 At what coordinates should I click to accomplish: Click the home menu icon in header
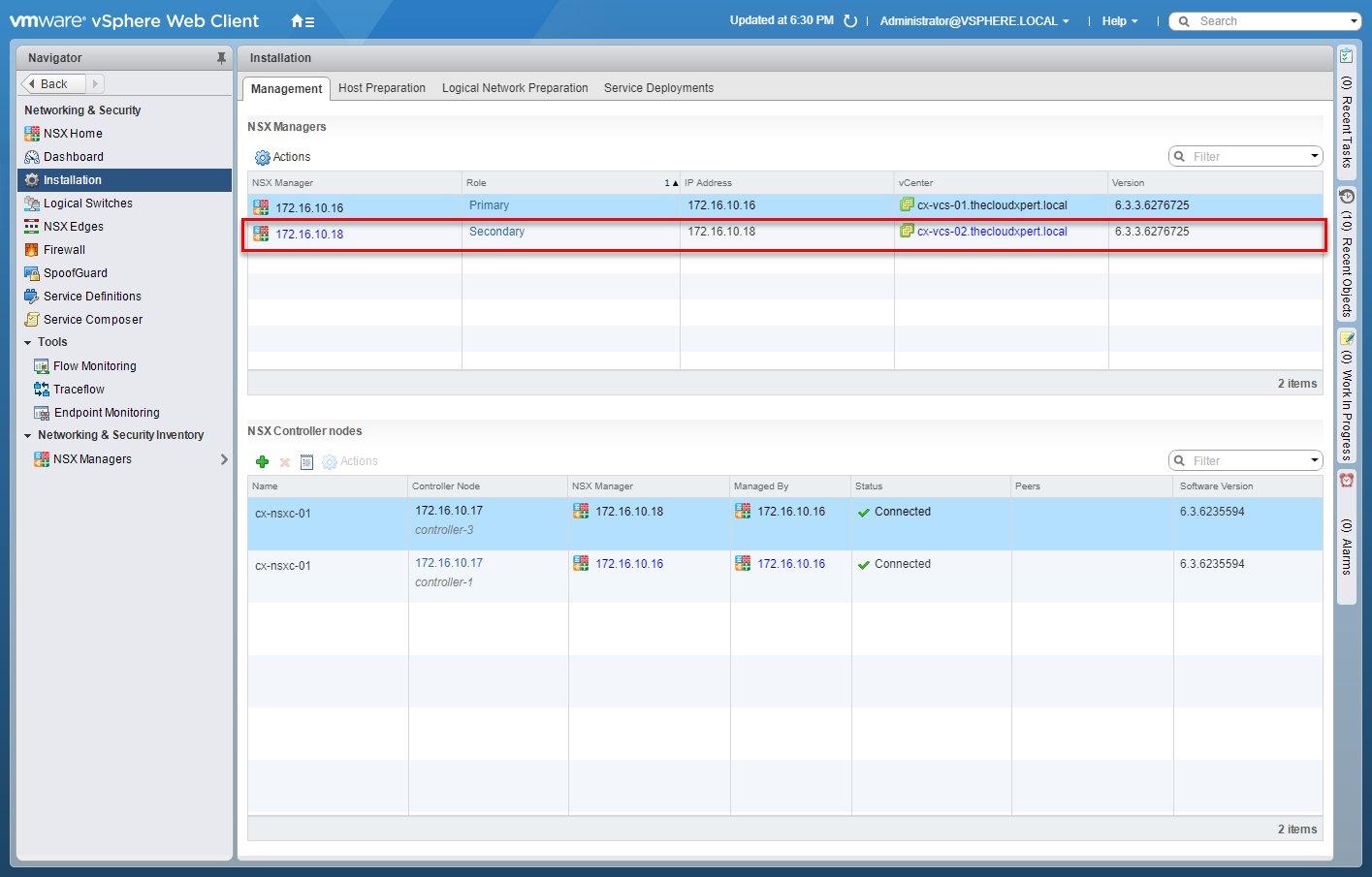coord(303,21)
